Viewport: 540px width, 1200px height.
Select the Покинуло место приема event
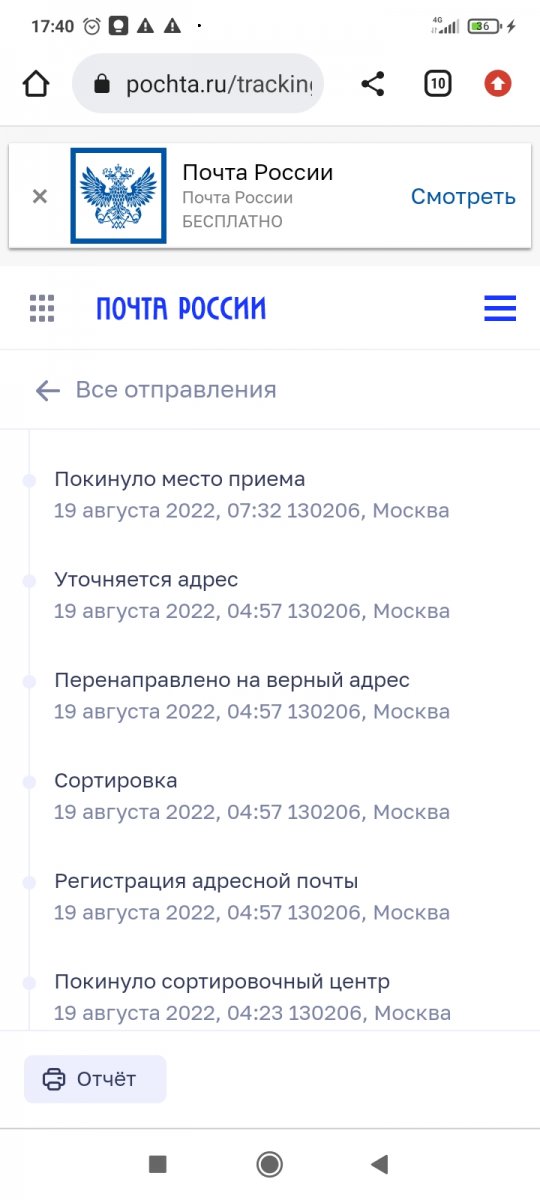tap(180, 479)
